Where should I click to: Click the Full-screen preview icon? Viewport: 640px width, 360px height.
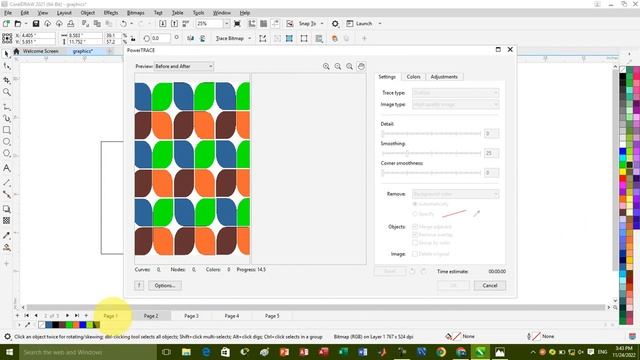tap(237, 24)
